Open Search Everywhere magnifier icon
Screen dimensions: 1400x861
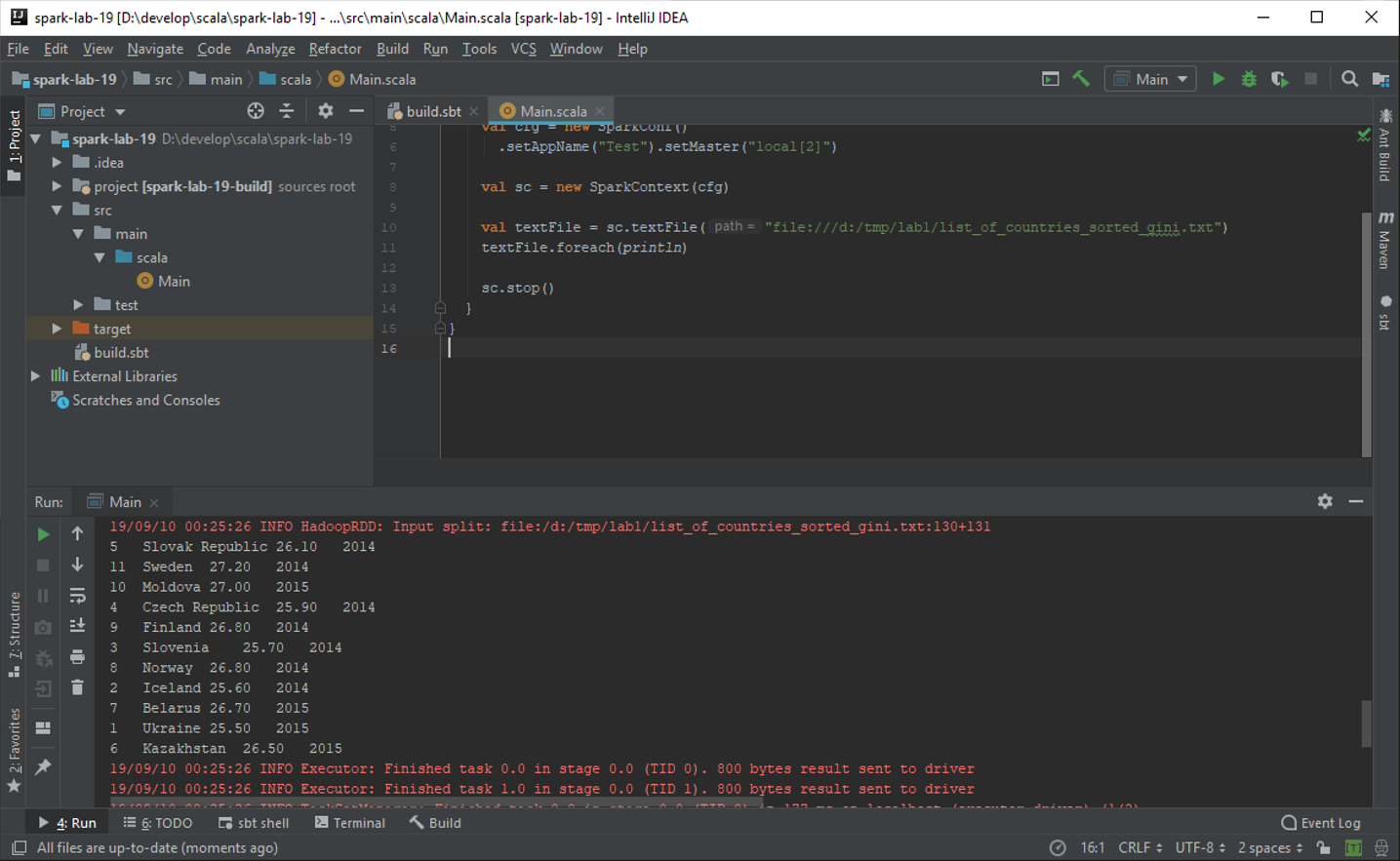[1349, 79]
